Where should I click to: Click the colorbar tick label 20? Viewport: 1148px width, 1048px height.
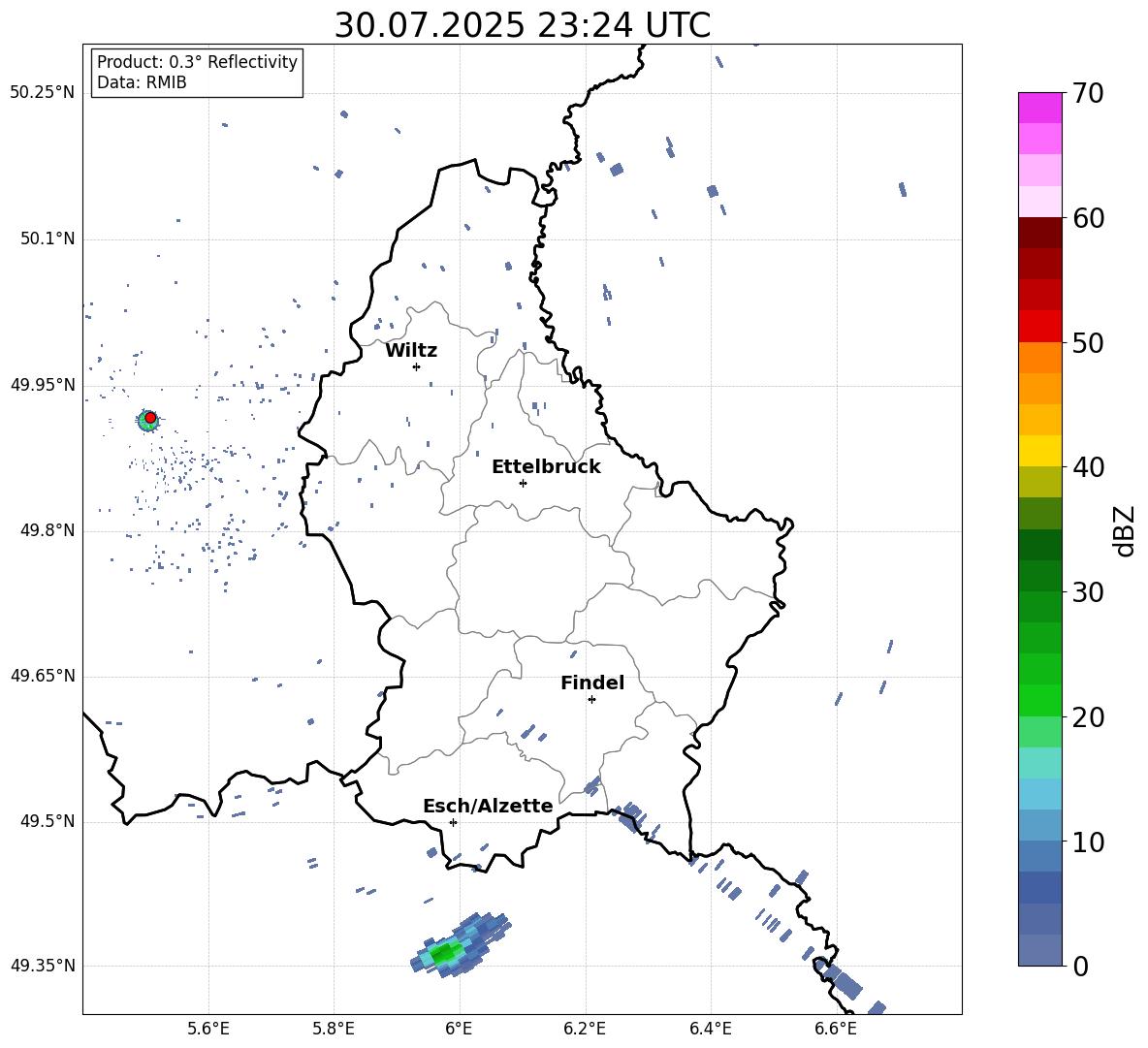[1088, 717]
